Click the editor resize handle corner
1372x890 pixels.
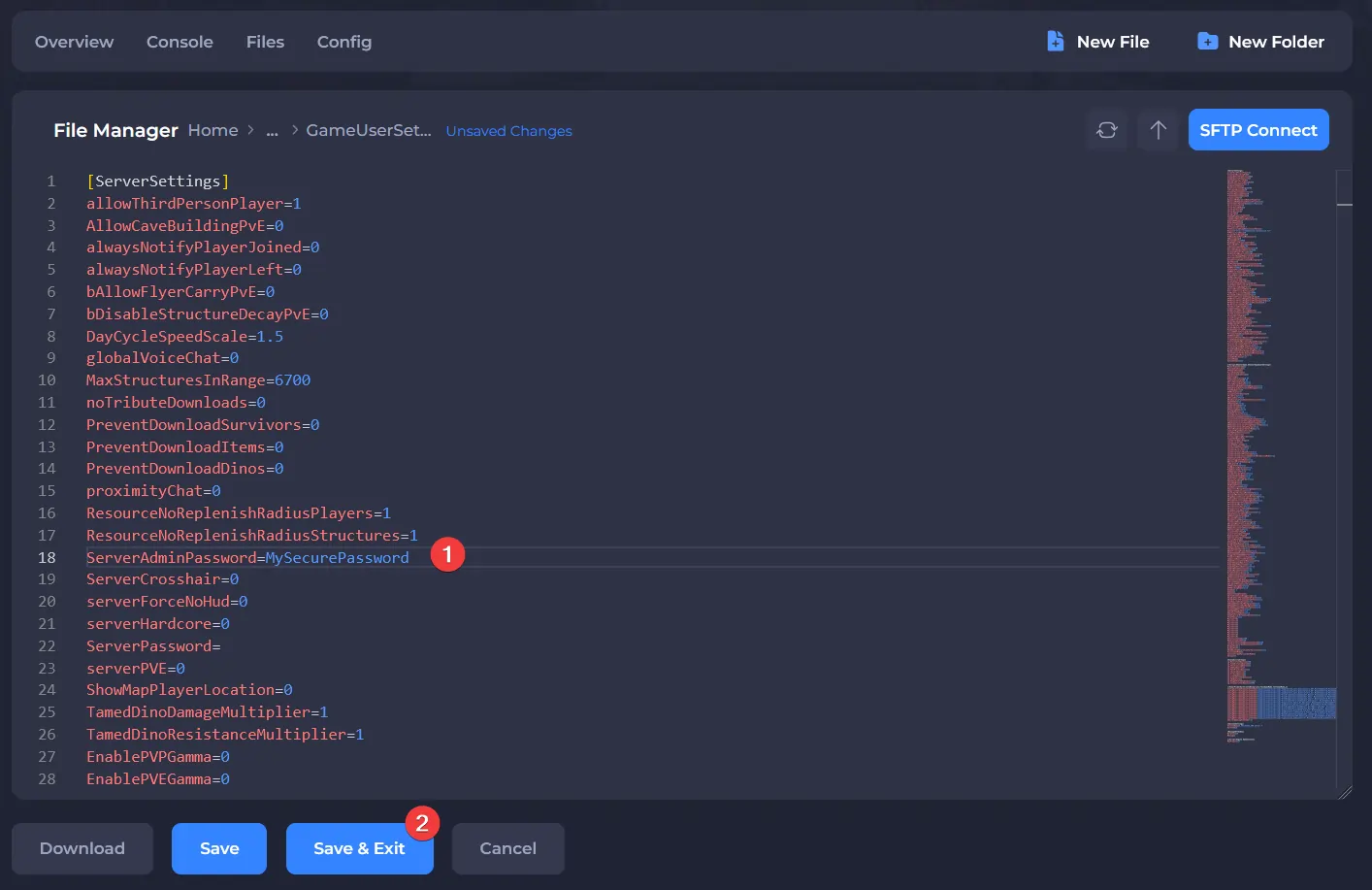1345,792
